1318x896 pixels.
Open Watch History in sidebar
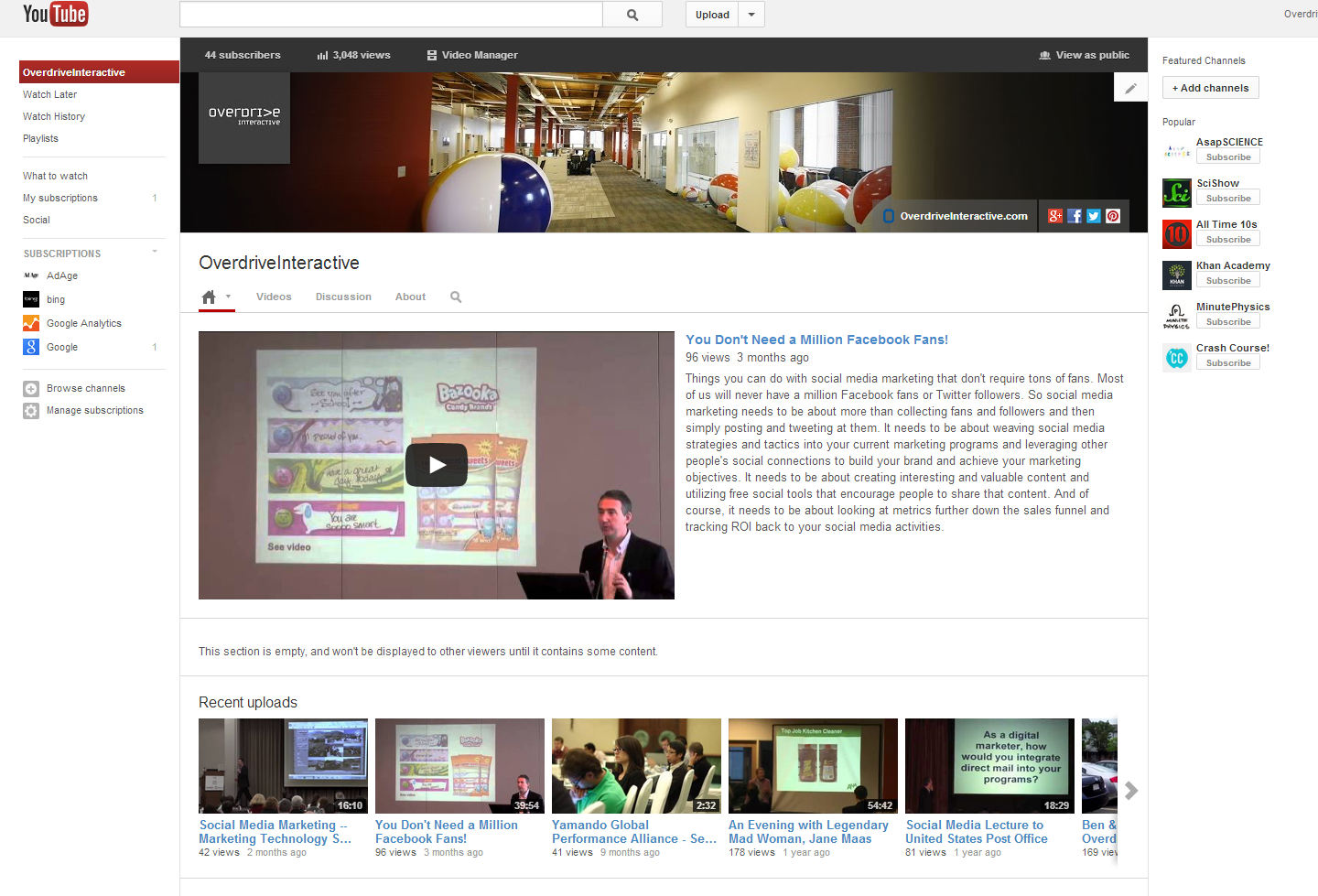54,116
